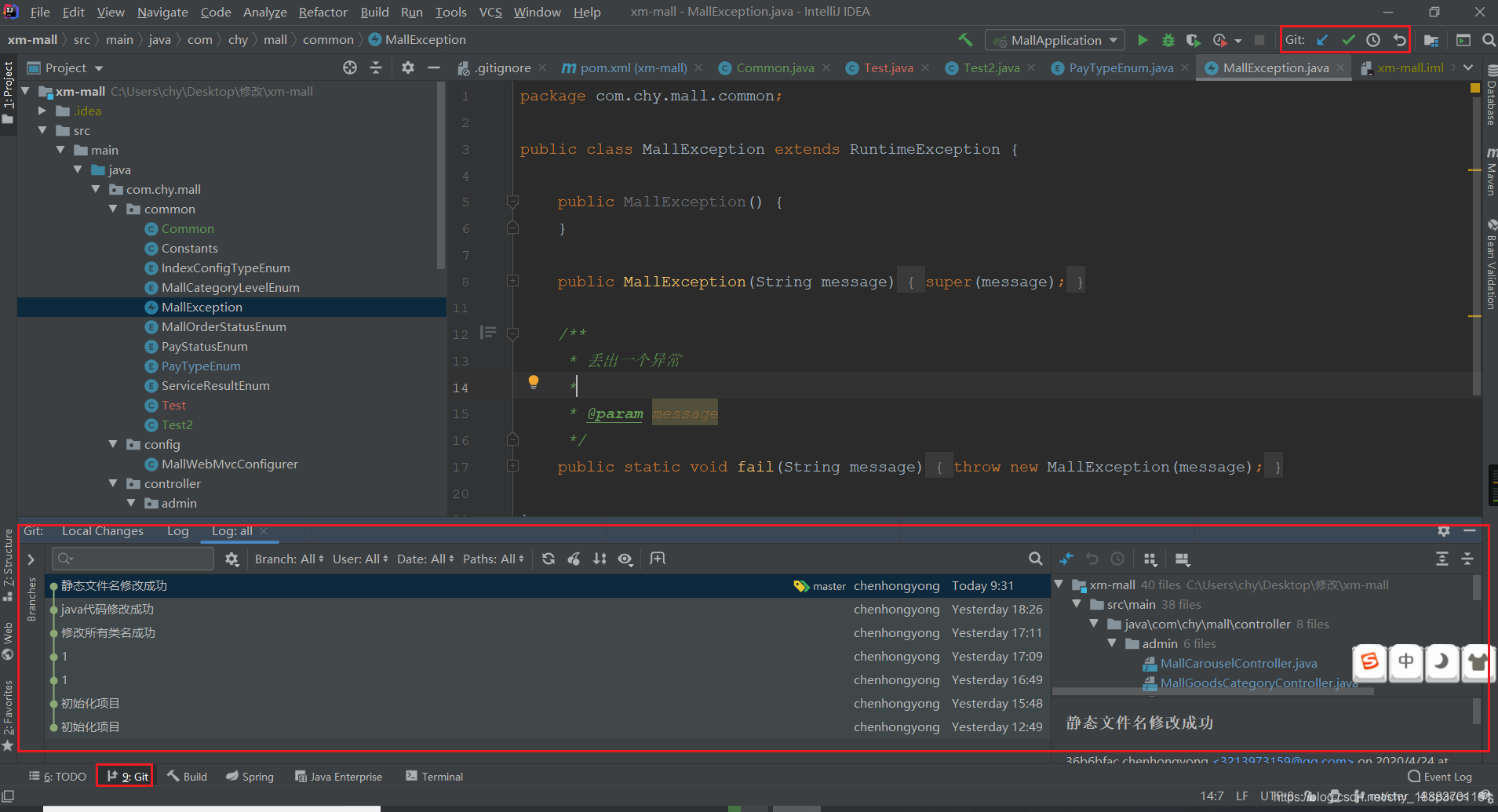Switch to Common.java editor tab

(775, 68)
